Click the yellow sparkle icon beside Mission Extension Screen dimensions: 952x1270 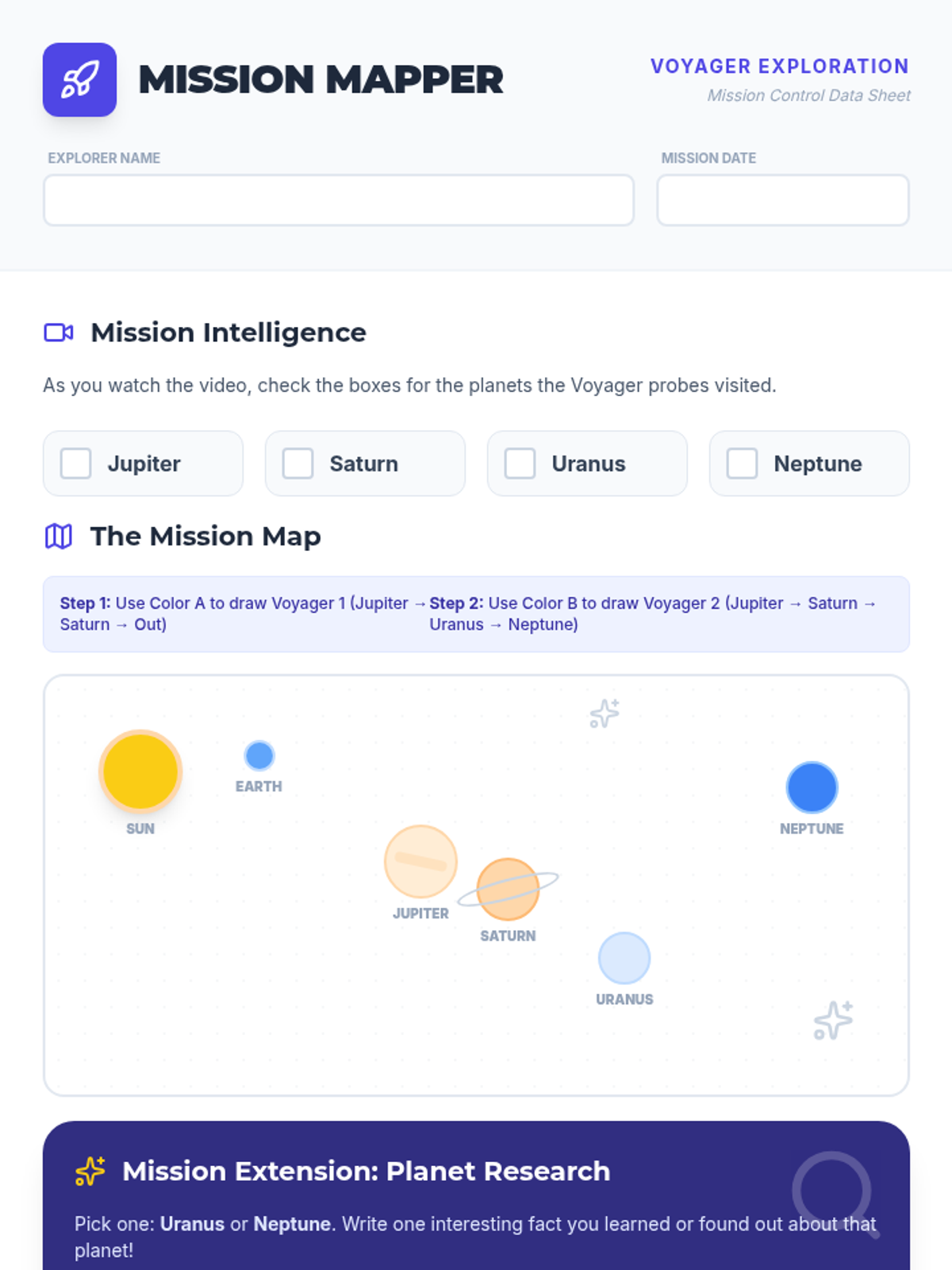tap(90, 1172)
